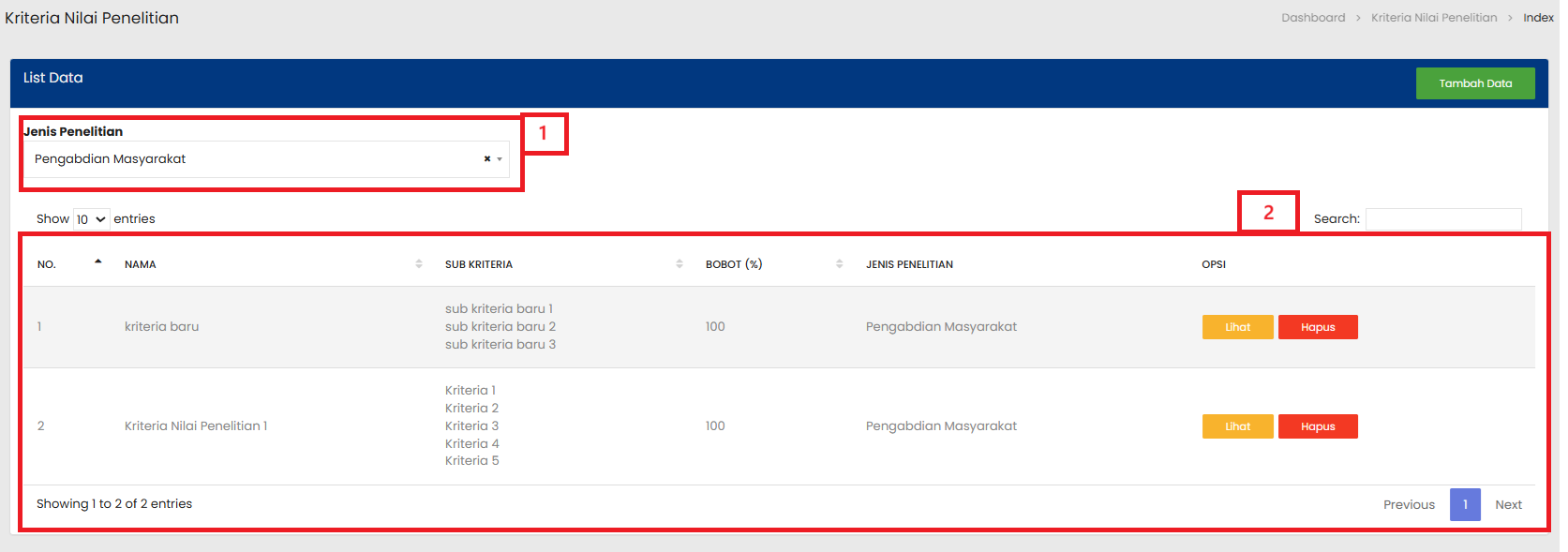Sort by the SUB KRITERIA column sort icon
Viewport: 1568px width, 552px height.
pos(679,264)
